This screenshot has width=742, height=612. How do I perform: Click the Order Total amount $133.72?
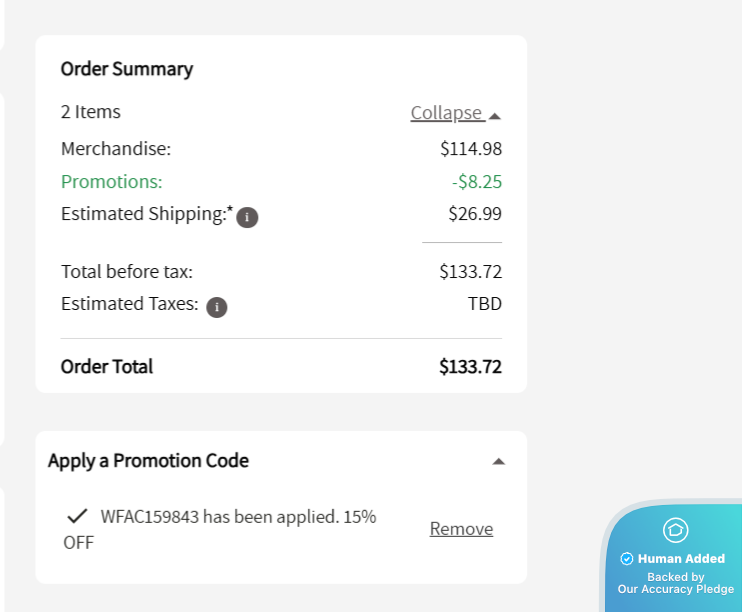point(470,367)
